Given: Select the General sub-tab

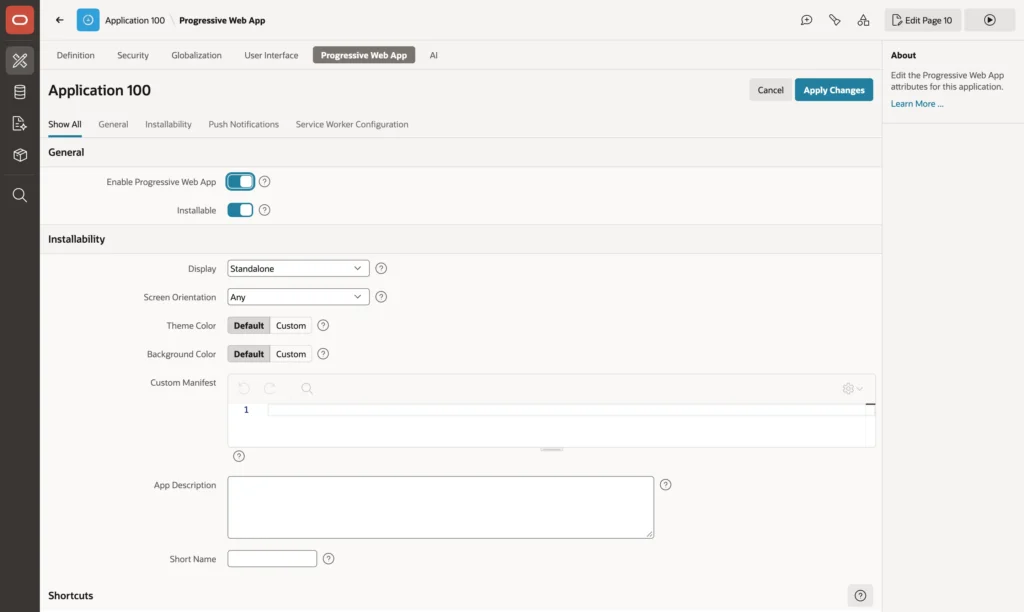Looking at the screenshot, I should point(113,124).
